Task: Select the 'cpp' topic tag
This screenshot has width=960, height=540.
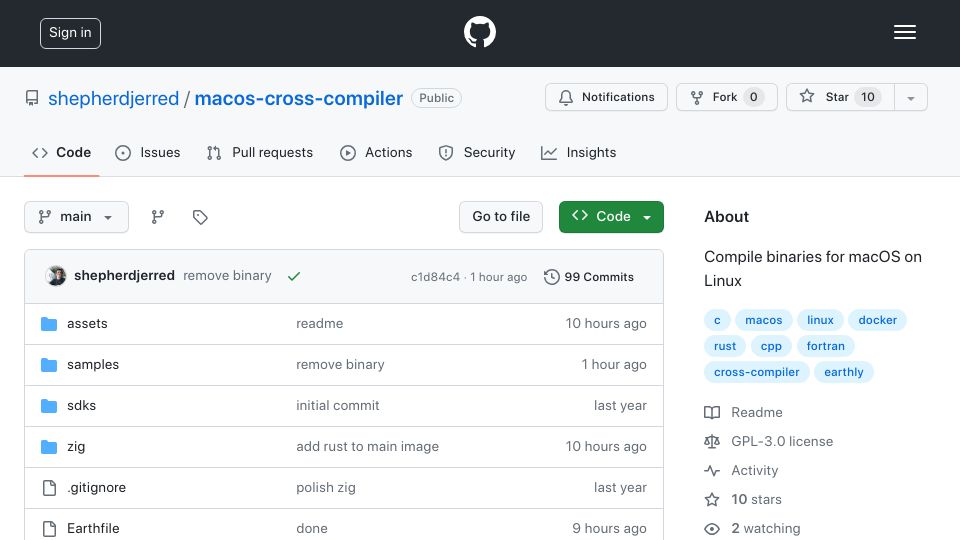Action: (771, 346)
